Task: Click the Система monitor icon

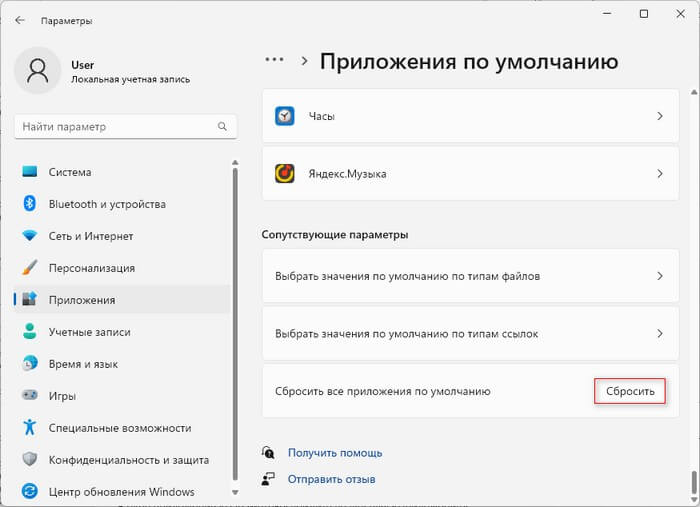Action: pos(30,172)
